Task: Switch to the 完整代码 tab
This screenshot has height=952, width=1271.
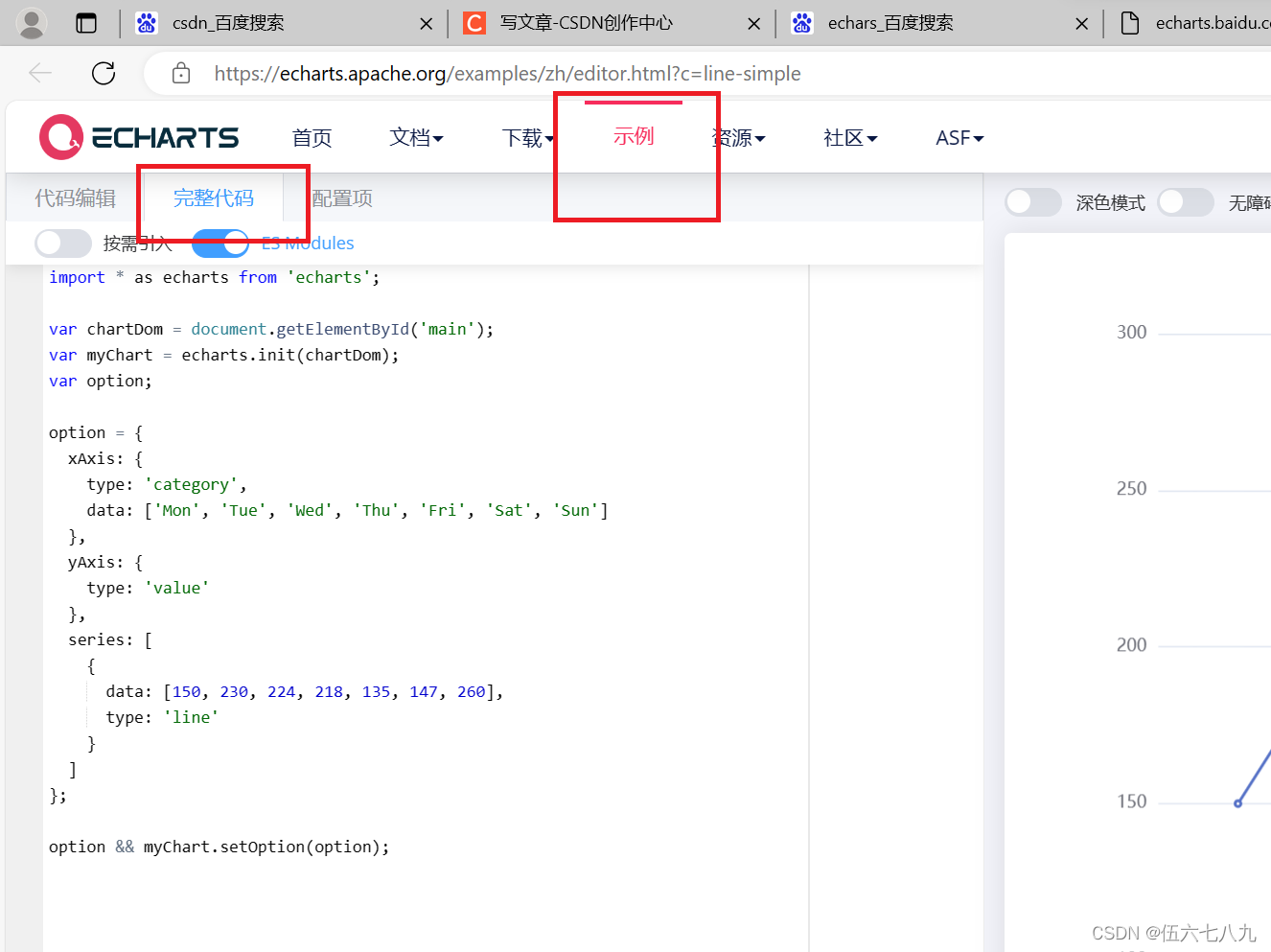Action: [213, 197]
